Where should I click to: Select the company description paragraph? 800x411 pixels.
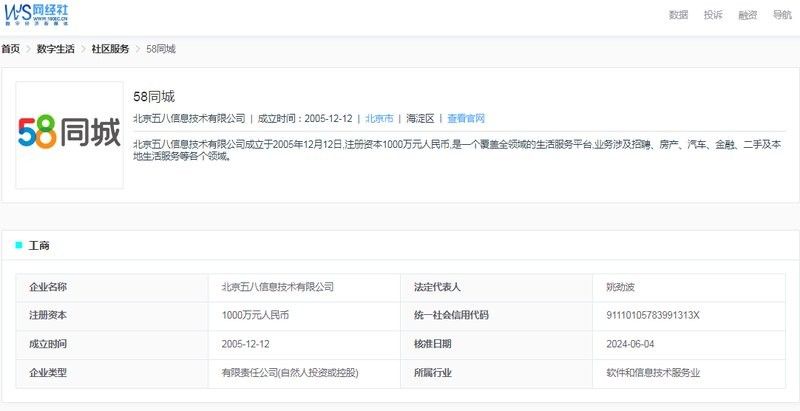(457, 151)
